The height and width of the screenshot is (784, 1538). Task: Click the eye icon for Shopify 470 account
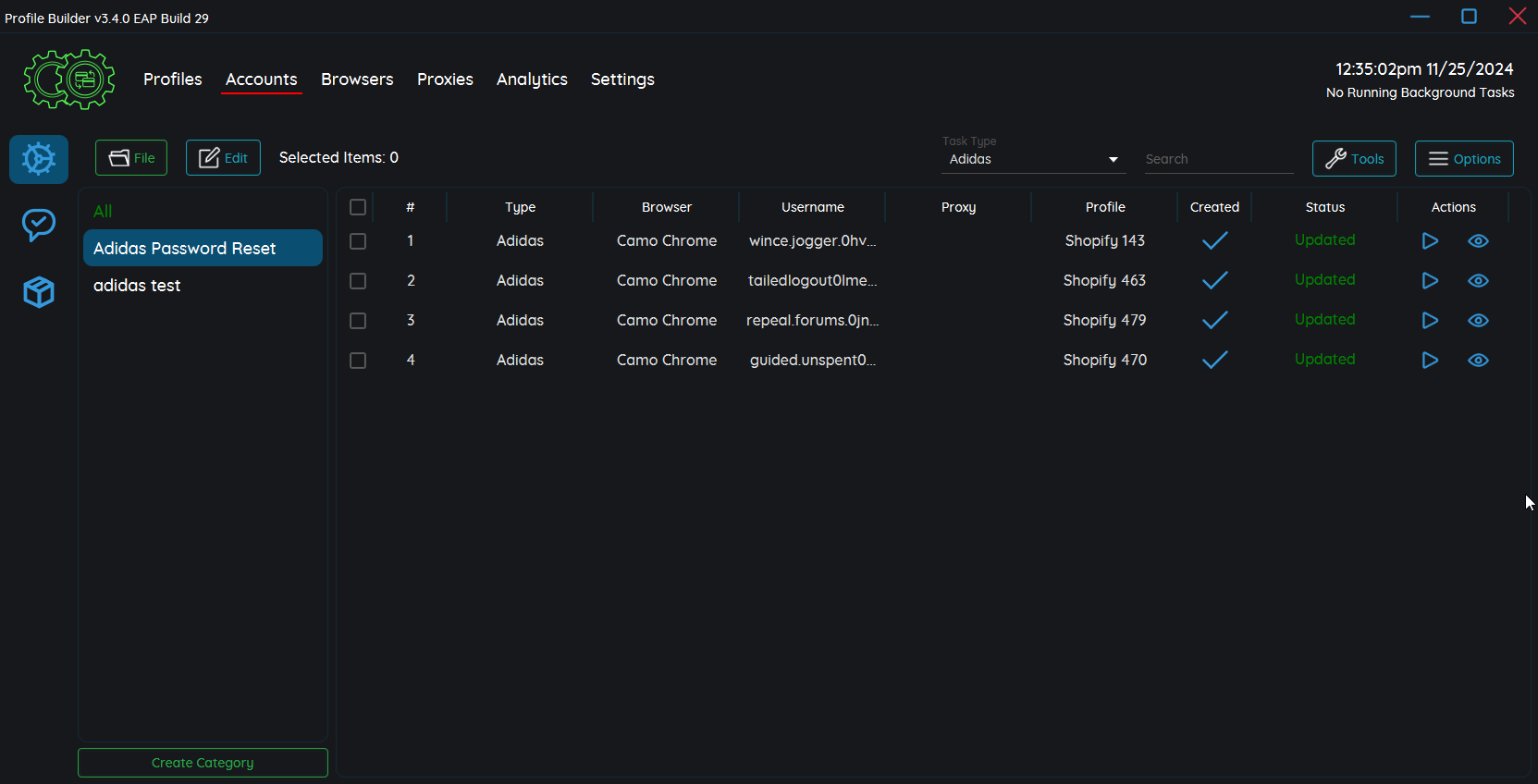[1478, 361]
